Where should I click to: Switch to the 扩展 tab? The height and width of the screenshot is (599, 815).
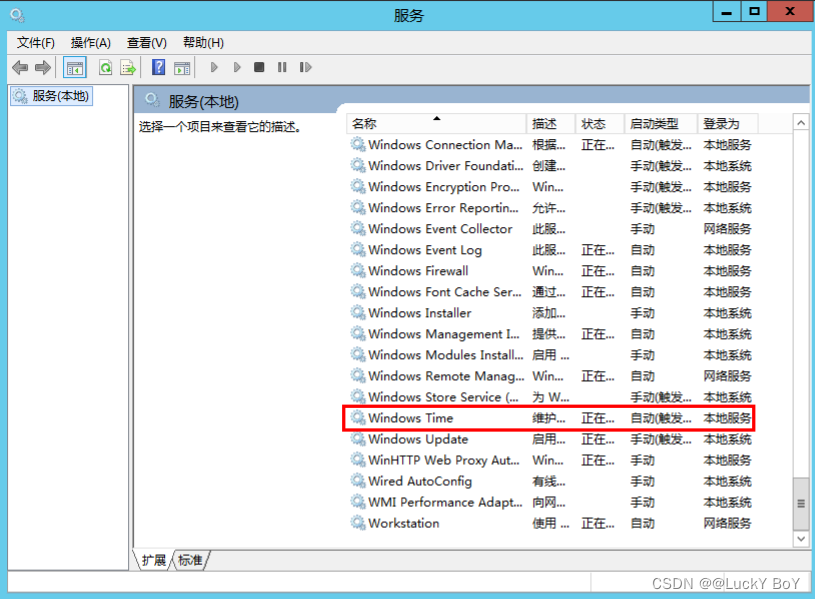click(153, 561)
